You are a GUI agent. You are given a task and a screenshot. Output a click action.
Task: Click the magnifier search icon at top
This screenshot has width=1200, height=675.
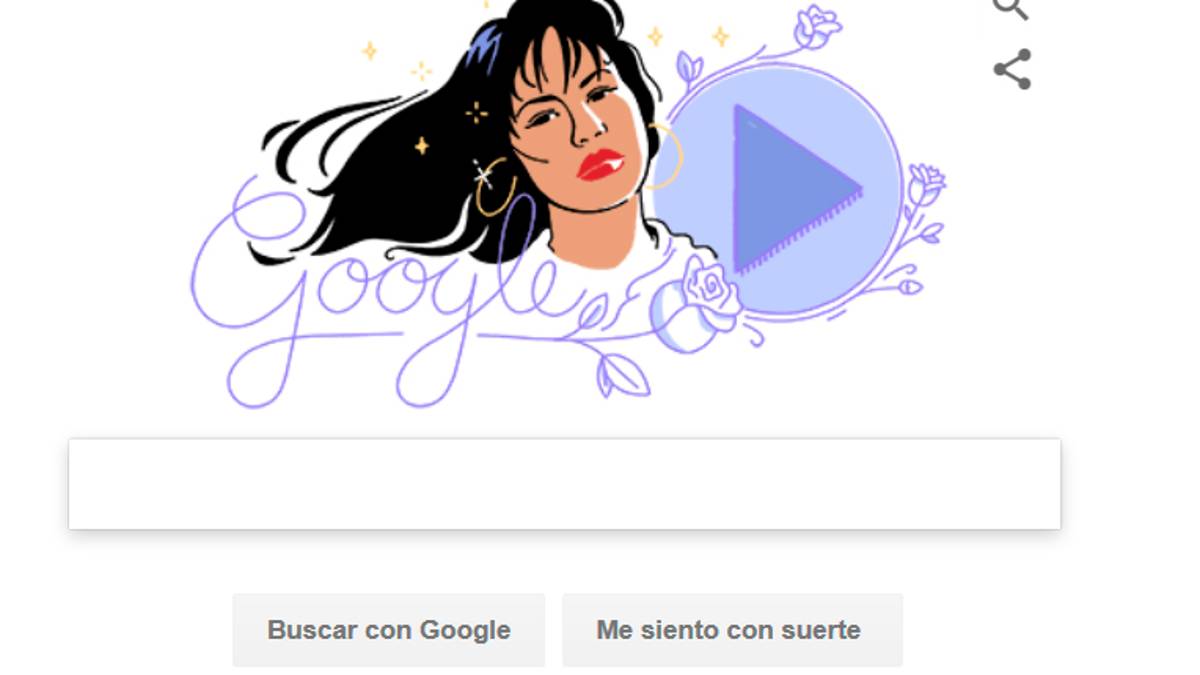click(1010, 8)
